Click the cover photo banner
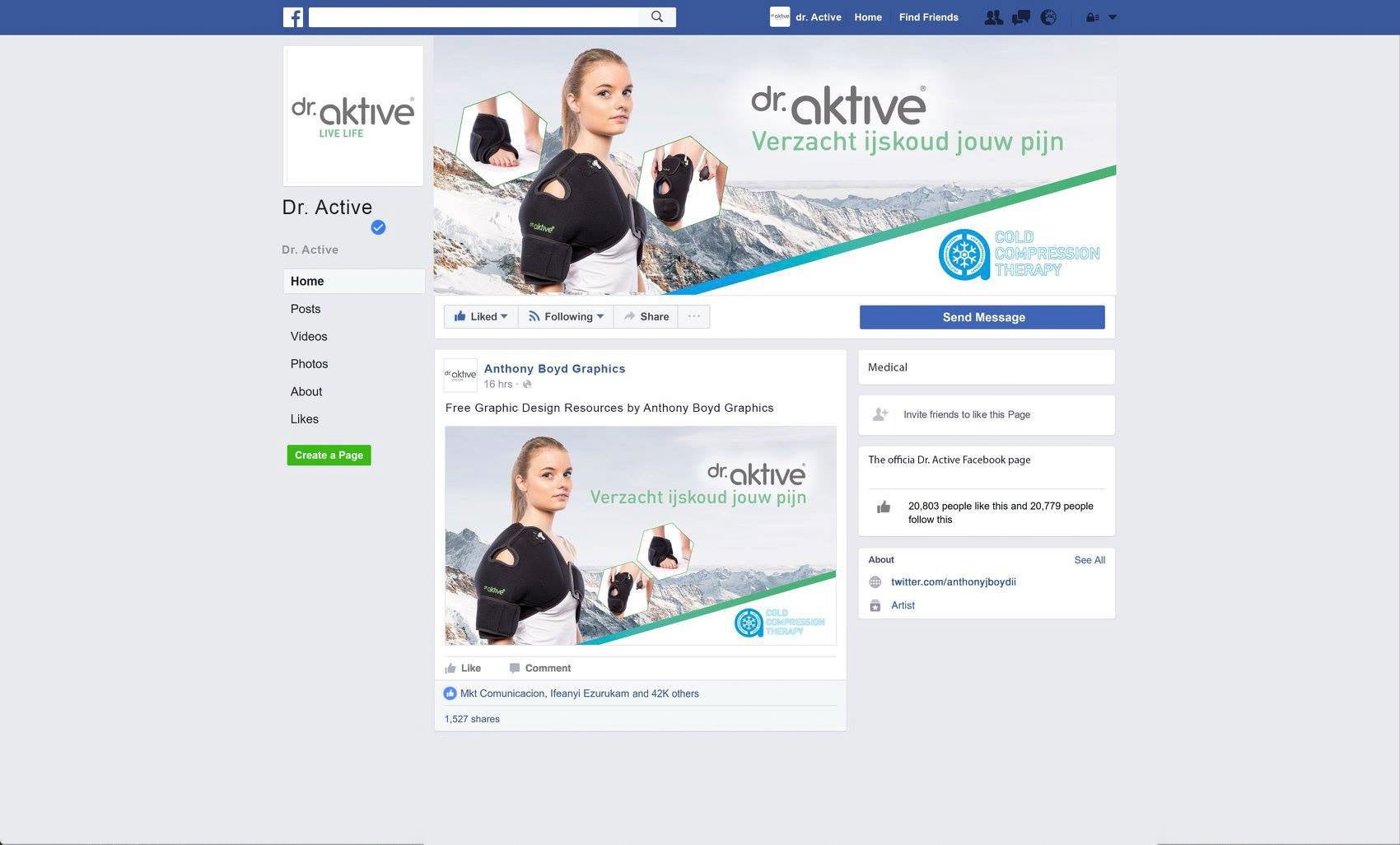1400x845 pixels. (x=775, y=165)
